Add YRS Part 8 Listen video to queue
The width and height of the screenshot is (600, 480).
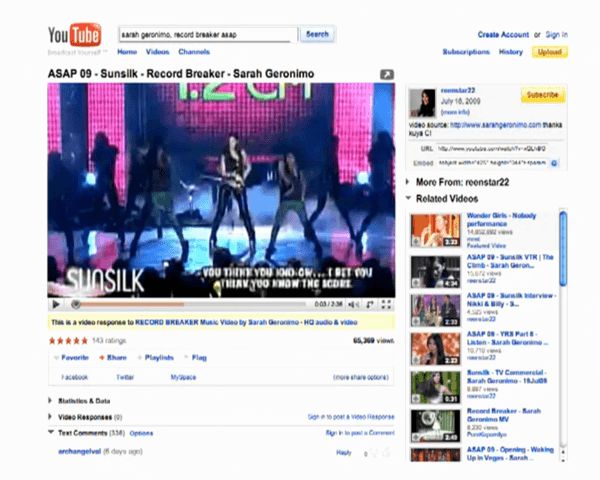[416, 360]
